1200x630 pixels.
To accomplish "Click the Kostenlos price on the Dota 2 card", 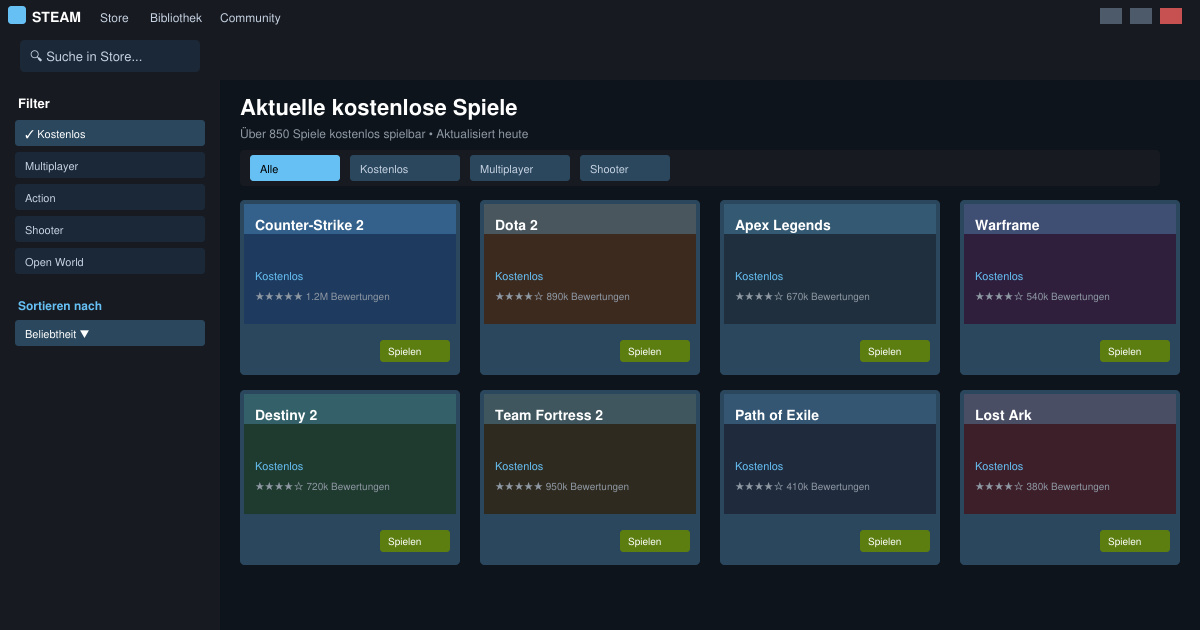I will [x=519, y=276].
